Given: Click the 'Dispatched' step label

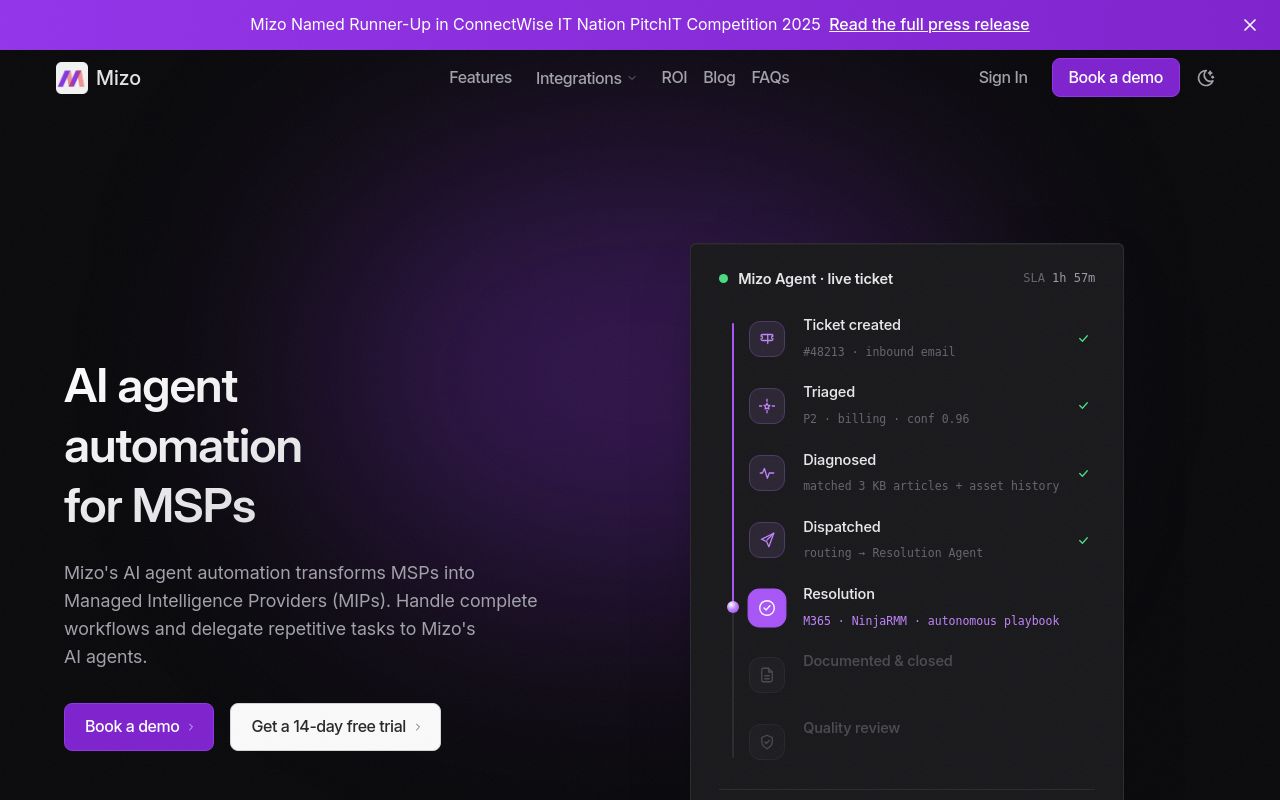Looking at the screenshot, I should [842, 527].
